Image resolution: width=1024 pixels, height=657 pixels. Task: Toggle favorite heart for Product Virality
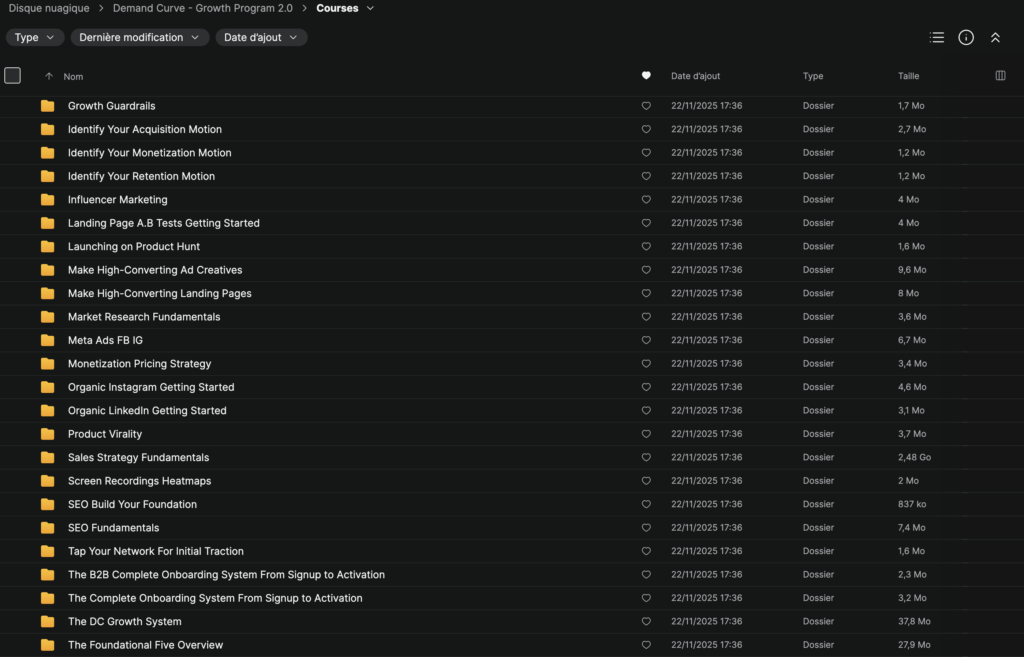click(x=646, y=434)
